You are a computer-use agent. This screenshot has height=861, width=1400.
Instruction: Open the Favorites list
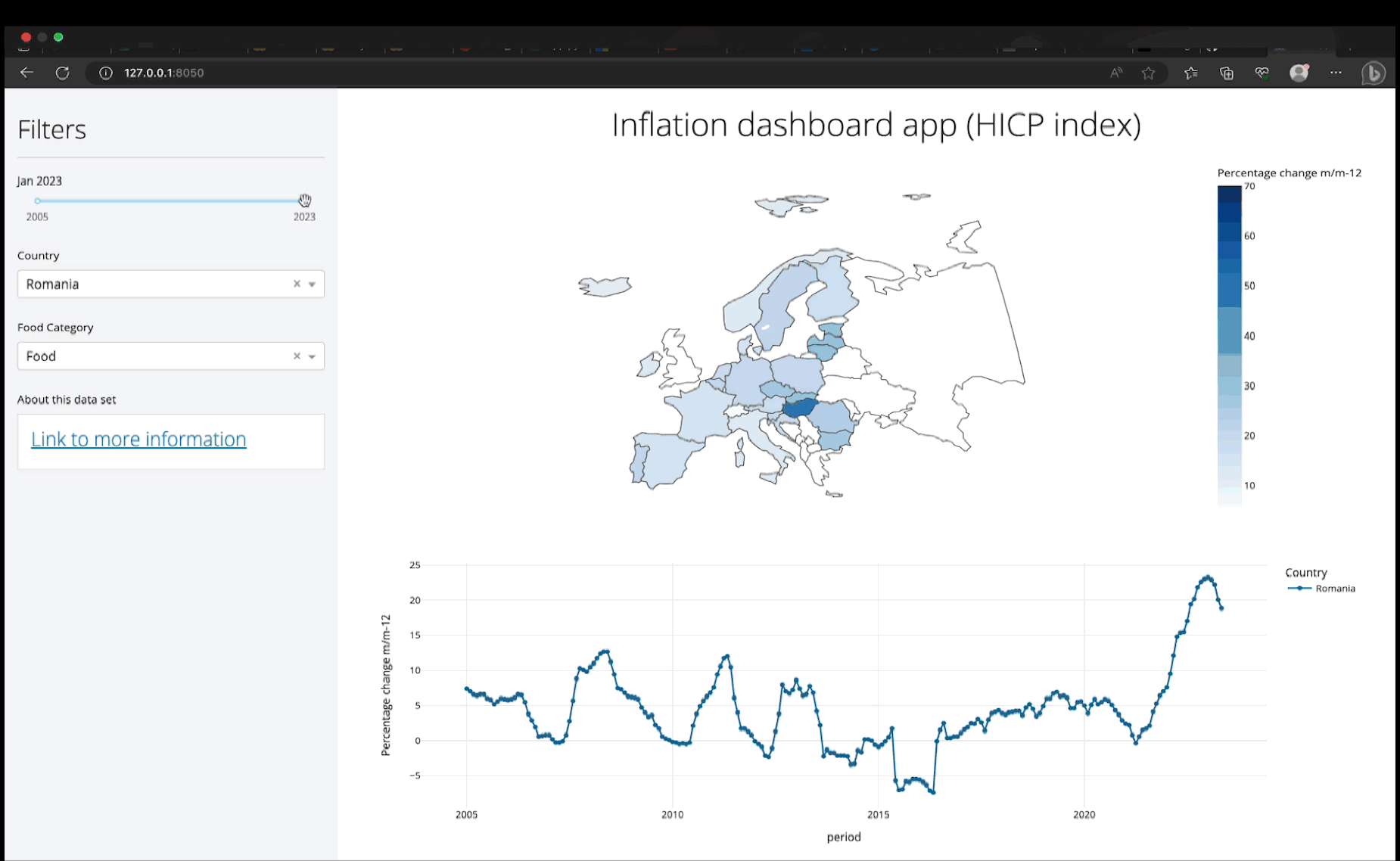1190,73
